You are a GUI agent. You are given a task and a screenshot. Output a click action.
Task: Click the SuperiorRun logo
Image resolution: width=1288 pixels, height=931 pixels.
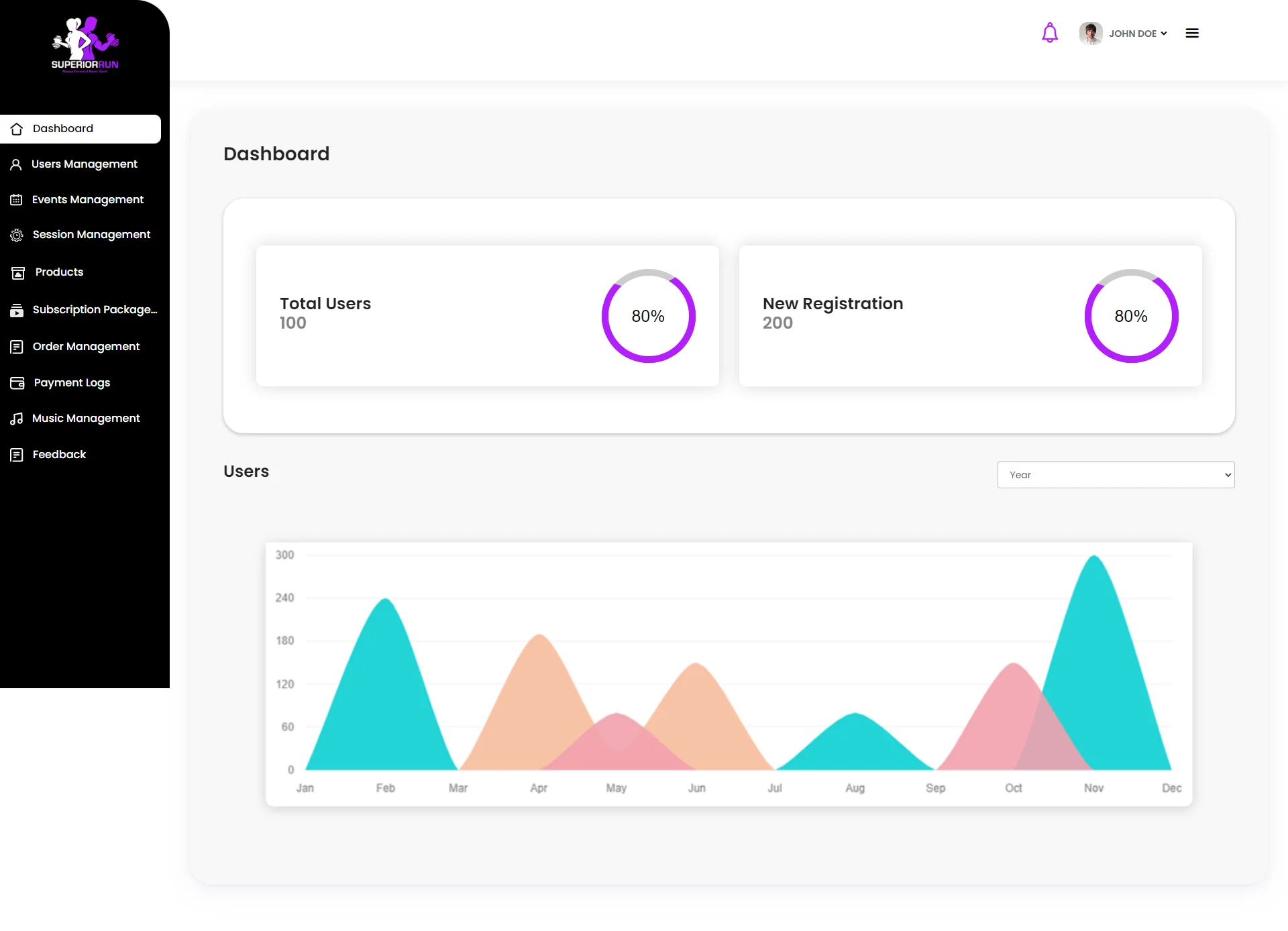coord(85,45)
